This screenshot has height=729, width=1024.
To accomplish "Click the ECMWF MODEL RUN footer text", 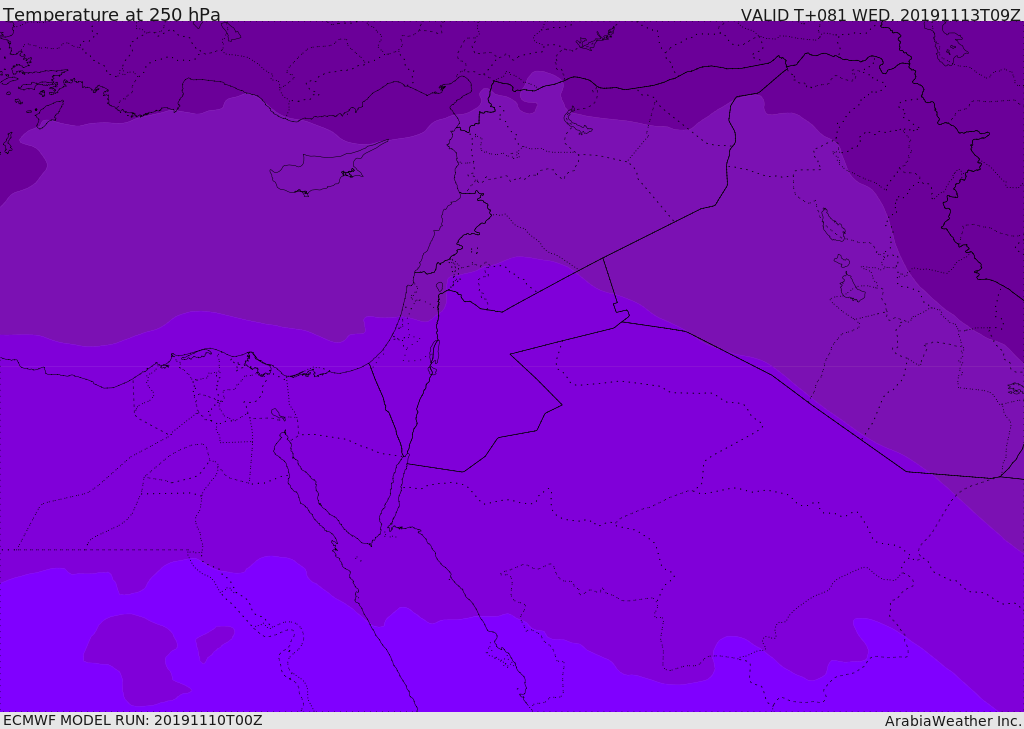I will pos(132,720).
